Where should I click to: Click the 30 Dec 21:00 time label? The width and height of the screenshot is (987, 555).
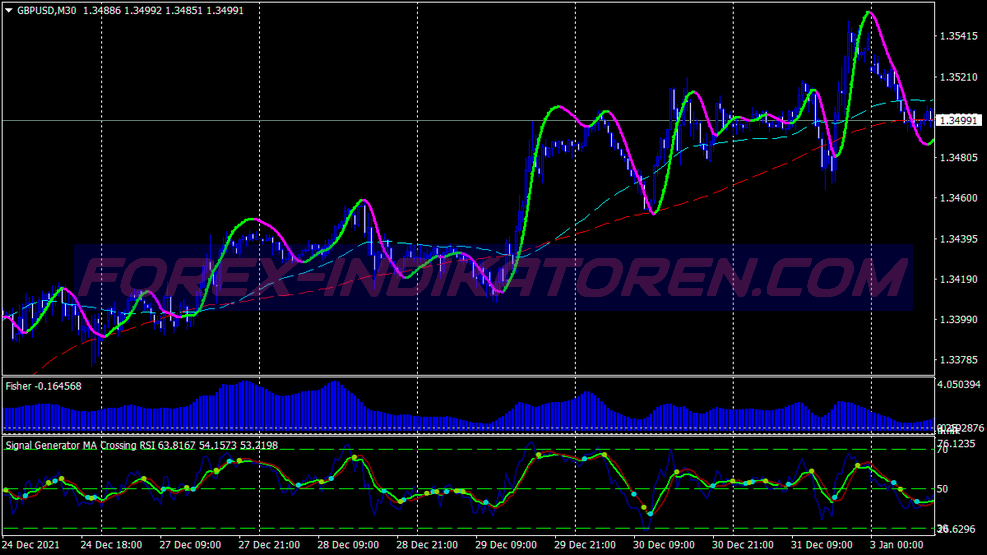pyautogui.click(x=743, y=545)
